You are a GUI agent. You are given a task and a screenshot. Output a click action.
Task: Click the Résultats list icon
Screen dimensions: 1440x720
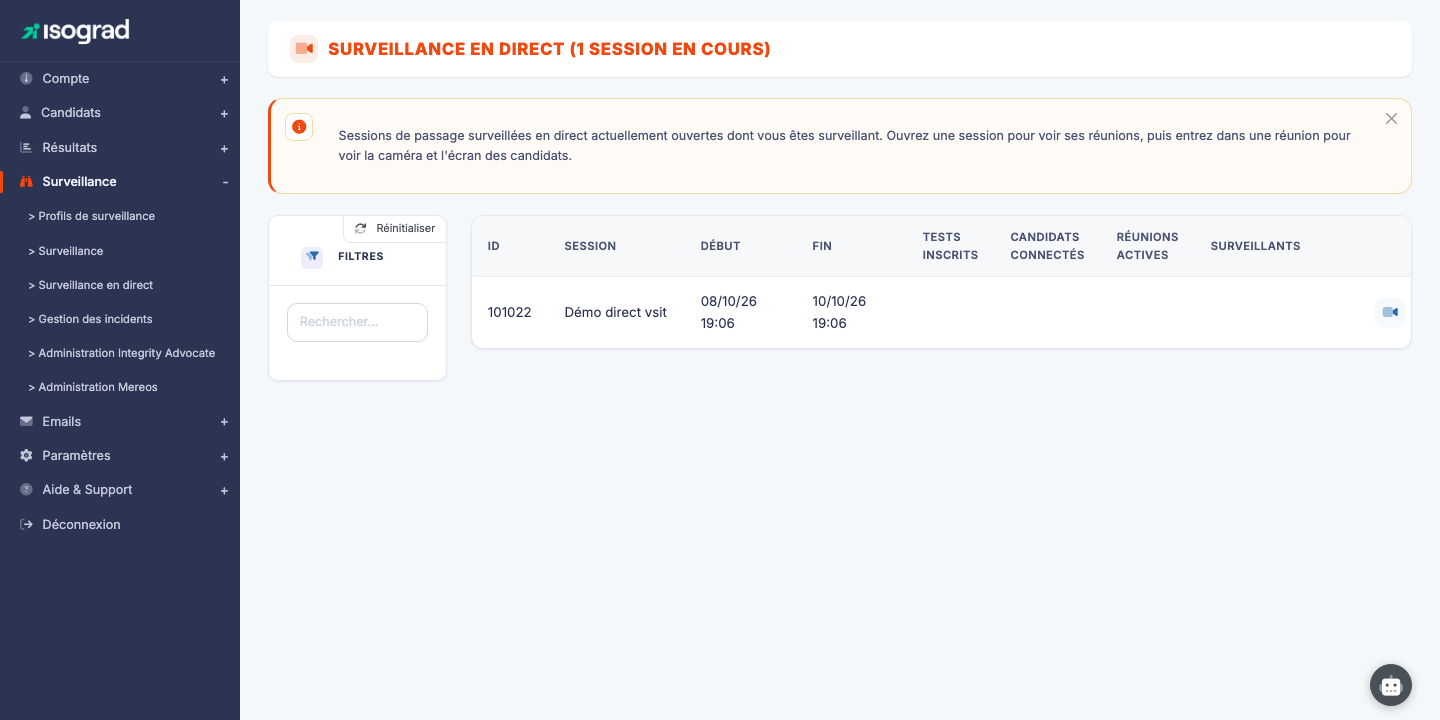coord(26,147)
